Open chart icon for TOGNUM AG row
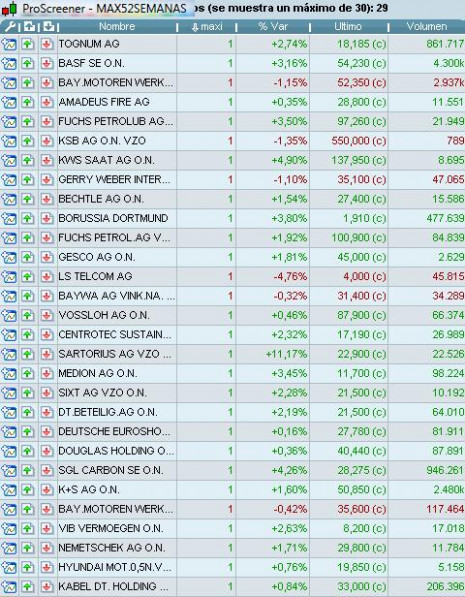The image size is (465, 597). pyautogui.click(x=9, y=44)
